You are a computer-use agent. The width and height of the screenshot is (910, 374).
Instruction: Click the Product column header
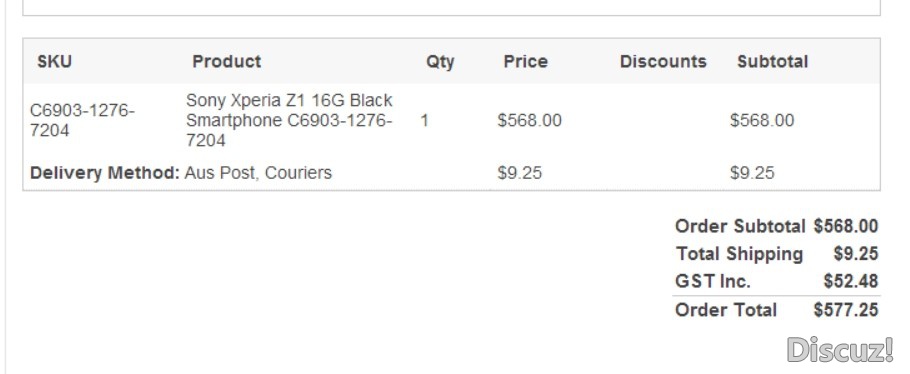point(227,62)
